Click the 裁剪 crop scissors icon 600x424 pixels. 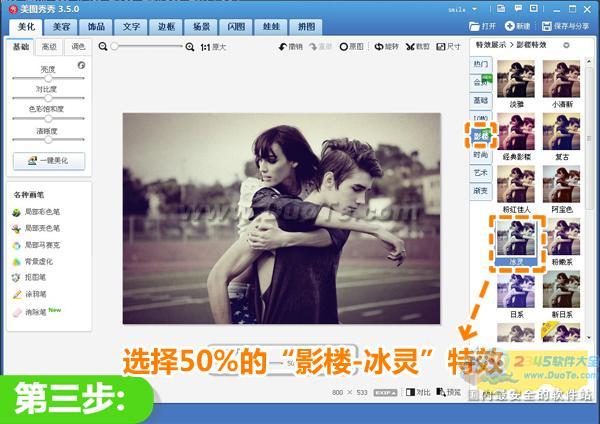pos(410,47)
